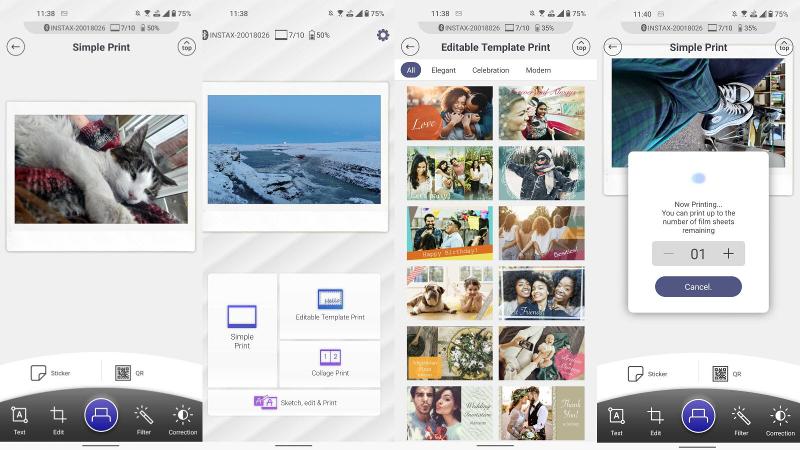Tap top button on printing screen
The height and width of the screenshot is (450, 800).
pyautogui.click(x=784, y=47)
